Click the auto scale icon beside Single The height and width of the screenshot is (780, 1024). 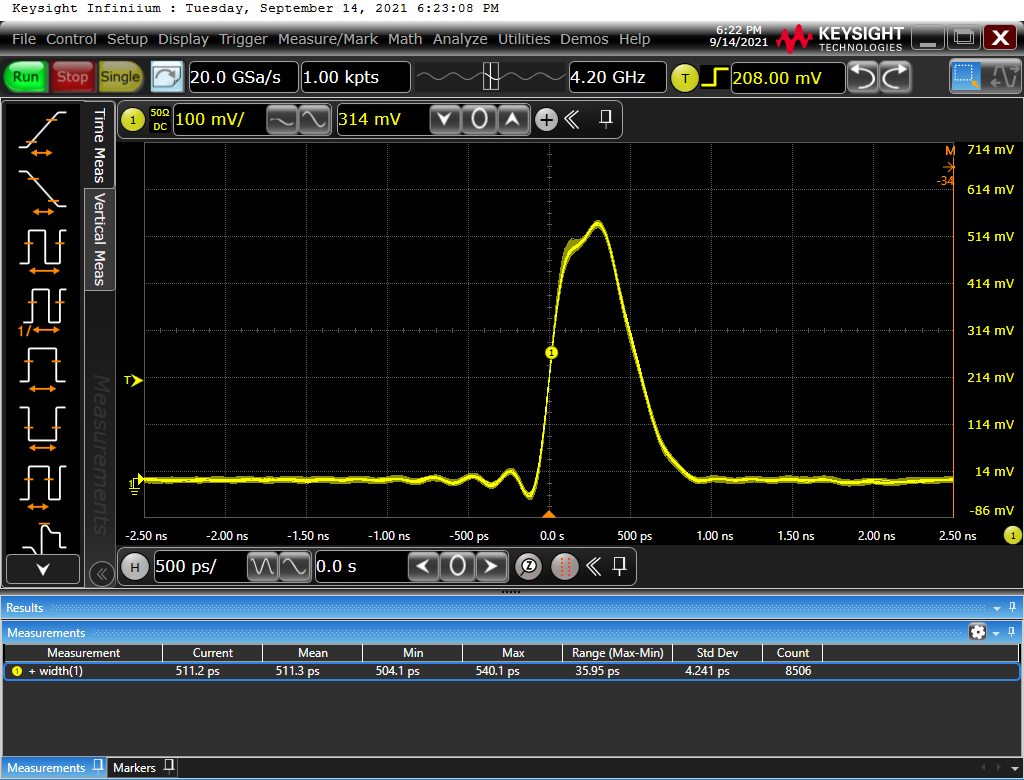click(x=167, y=77)
